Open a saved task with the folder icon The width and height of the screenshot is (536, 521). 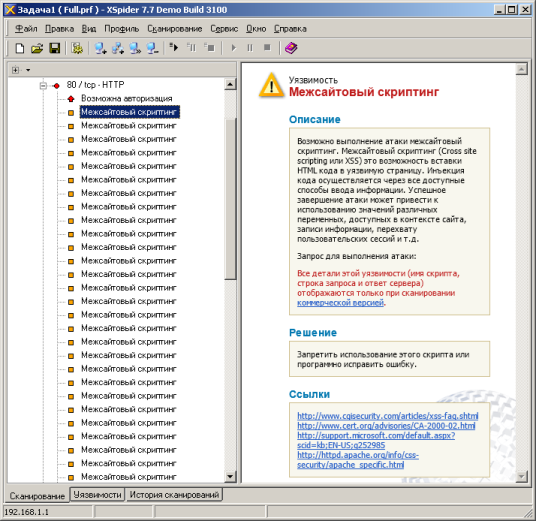[x=37, y=48]
